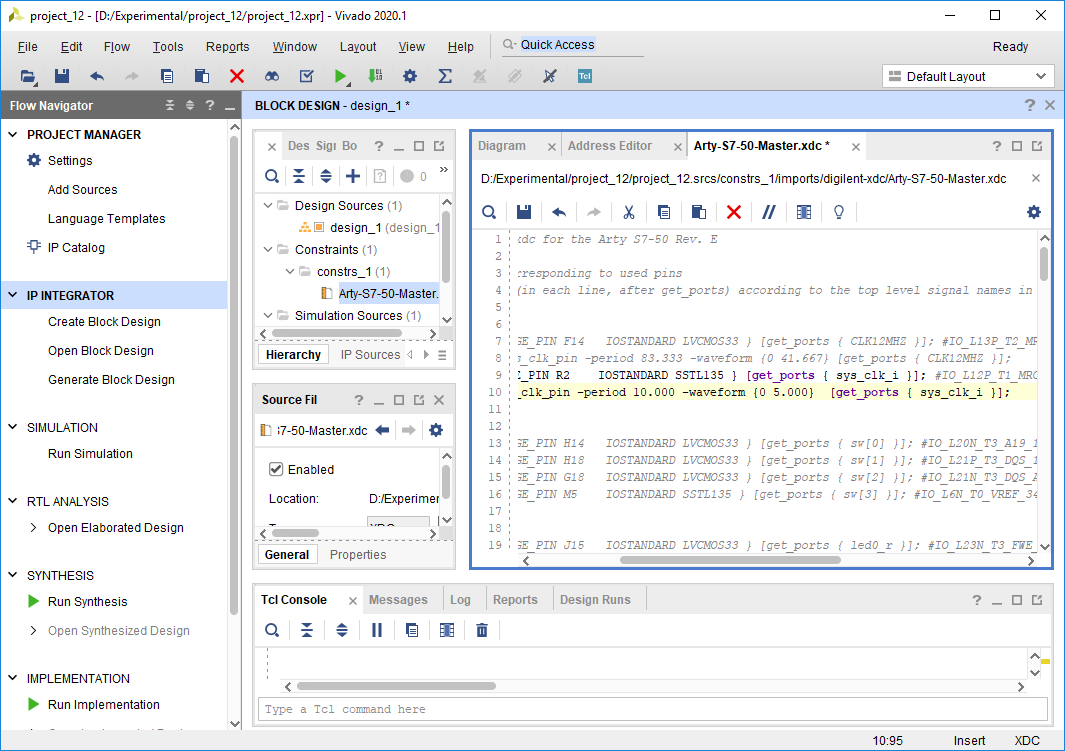Viewport: 1065px width, 751px height.
Task: Click Run Synthesis
Action: tap(88, 602)
